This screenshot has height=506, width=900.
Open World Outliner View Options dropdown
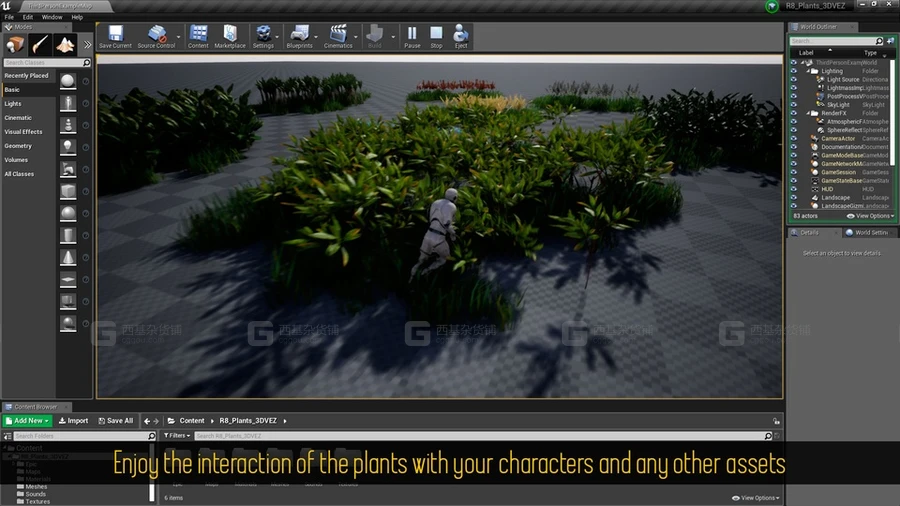coord(870,216)
